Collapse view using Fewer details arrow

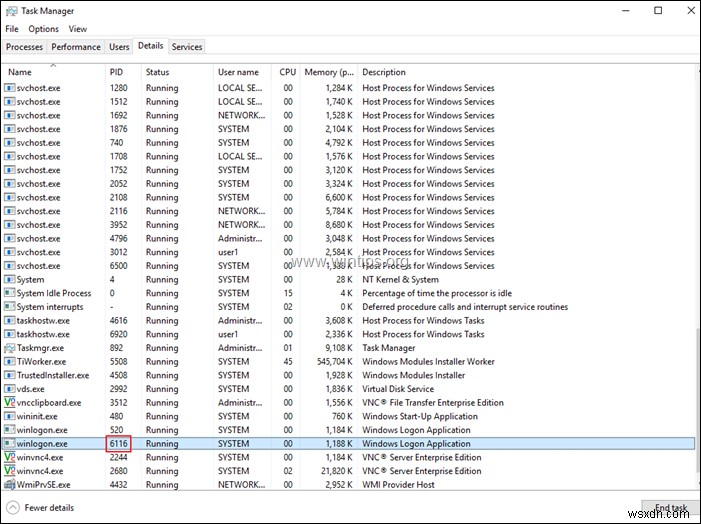[x=13, y=508]
